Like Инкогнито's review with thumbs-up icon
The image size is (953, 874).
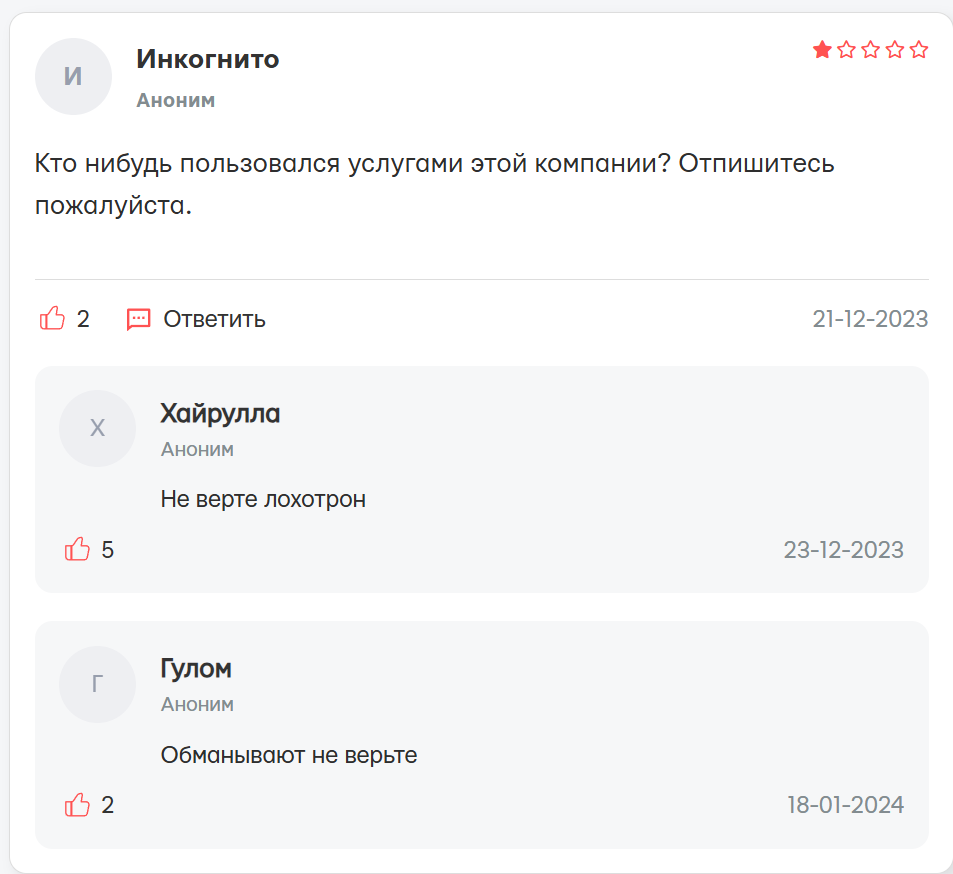[52, 319]
